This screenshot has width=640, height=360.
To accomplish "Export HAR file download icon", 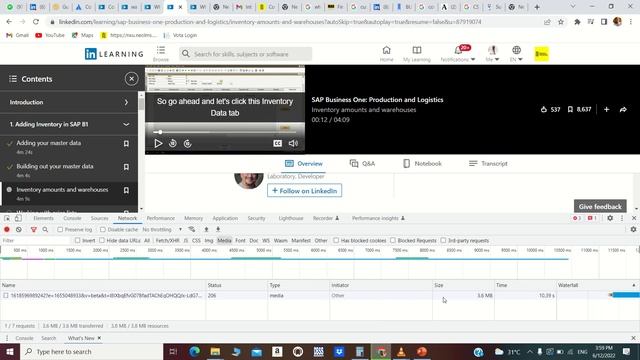I will tap(218, 229).
